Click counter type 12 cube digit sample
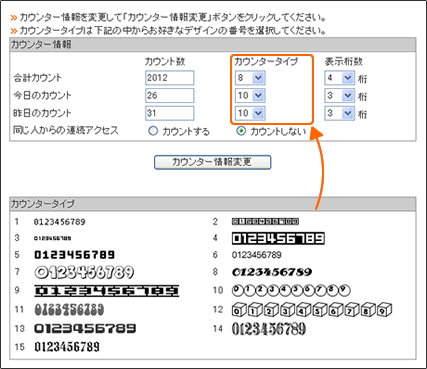Viewport: 427px width, 369px height. [x=312, y=310]
